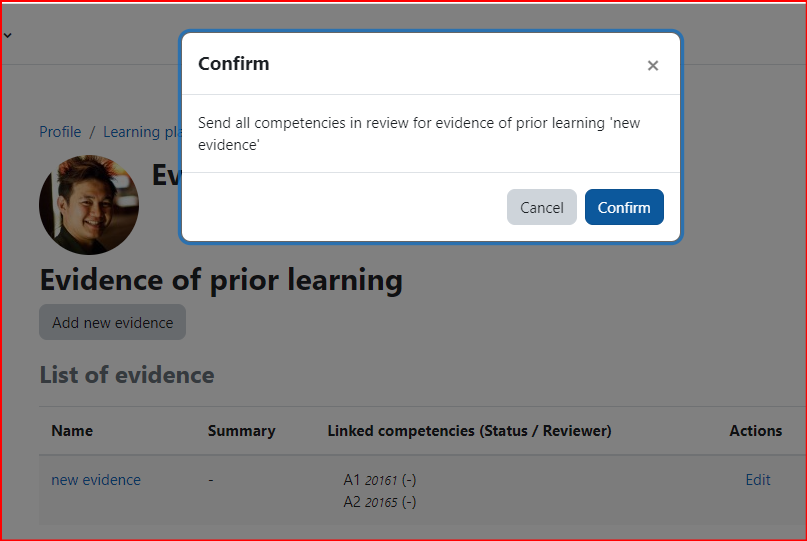
Task: Open the Profile breadcrumb link
Action: click(60, 132)
